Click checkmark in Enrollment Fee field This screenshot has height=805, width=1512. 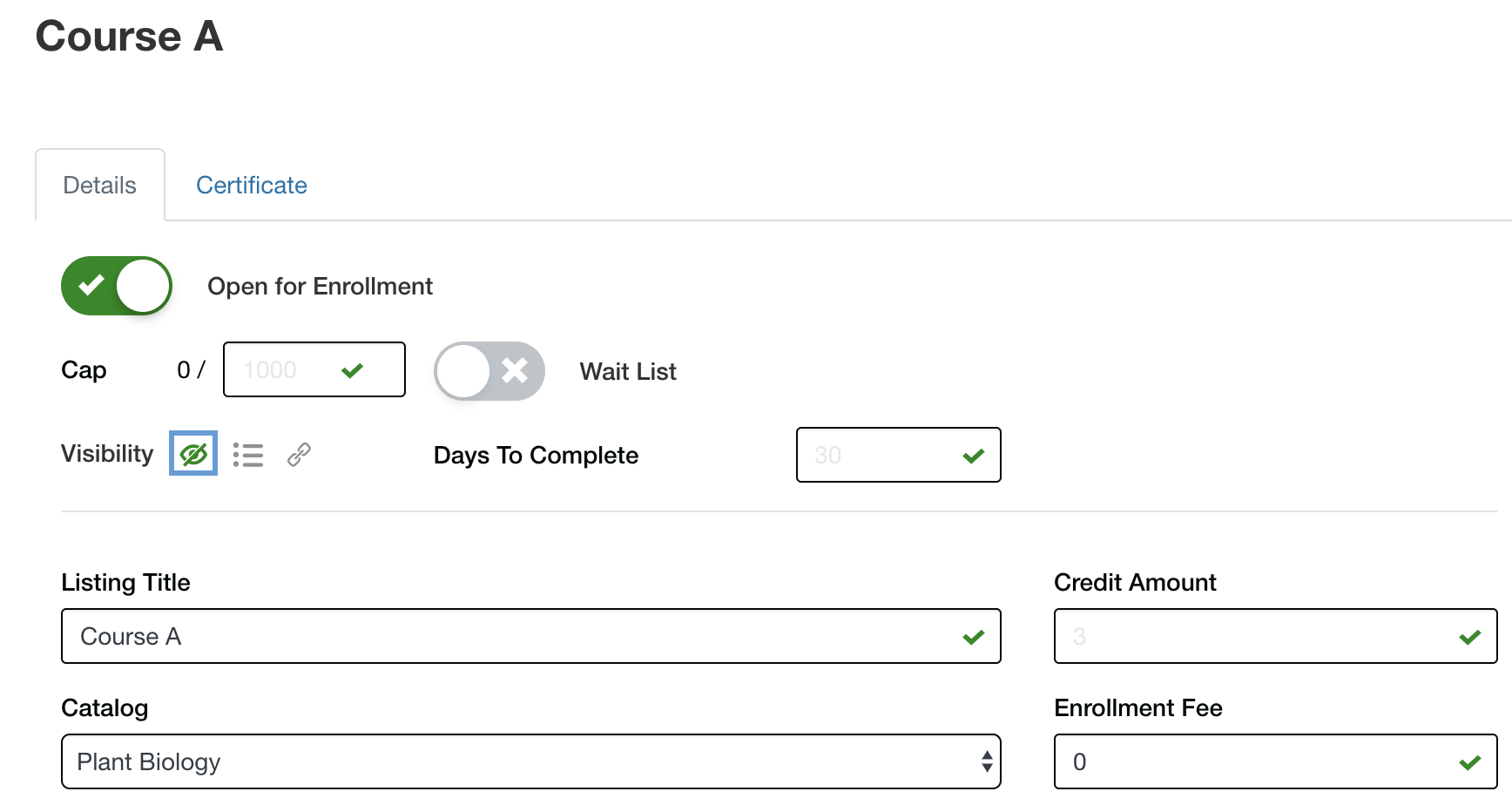pyautogui.click(x=1469, y=762)
